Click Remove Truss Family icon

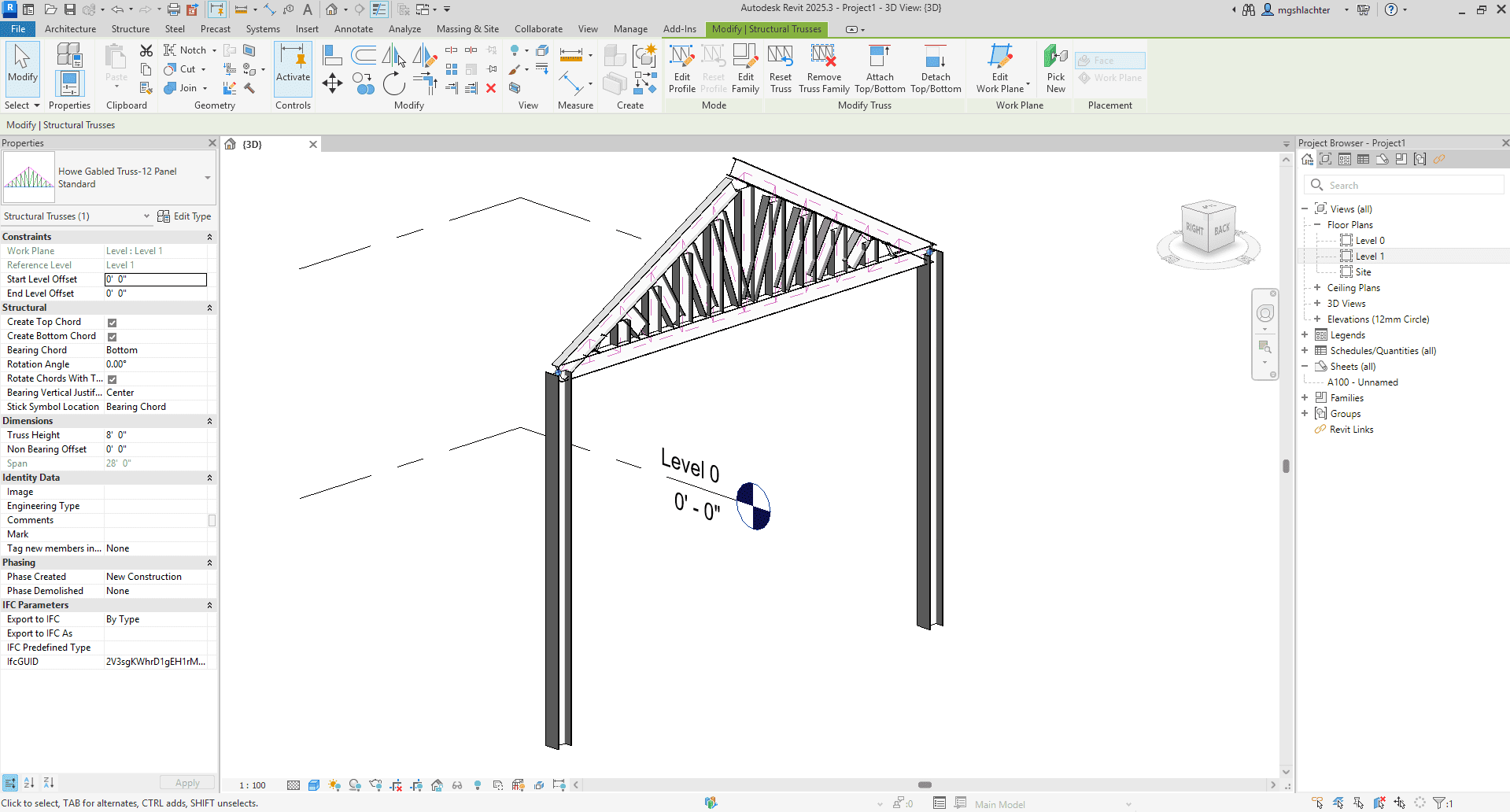pyautogui.click(x=823, y=68)
